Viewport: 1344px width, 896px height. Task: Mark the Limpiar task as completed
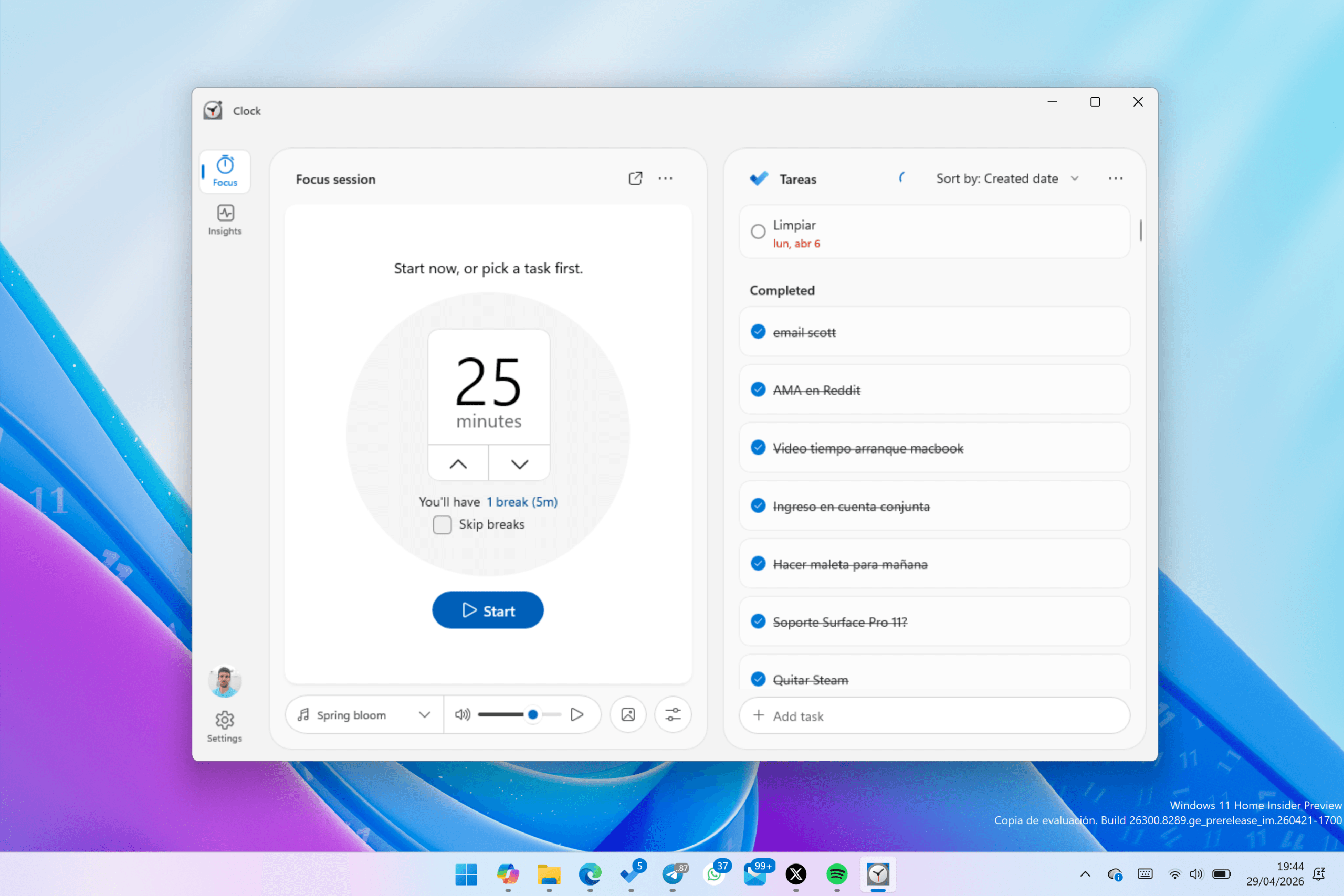[758, 231]
